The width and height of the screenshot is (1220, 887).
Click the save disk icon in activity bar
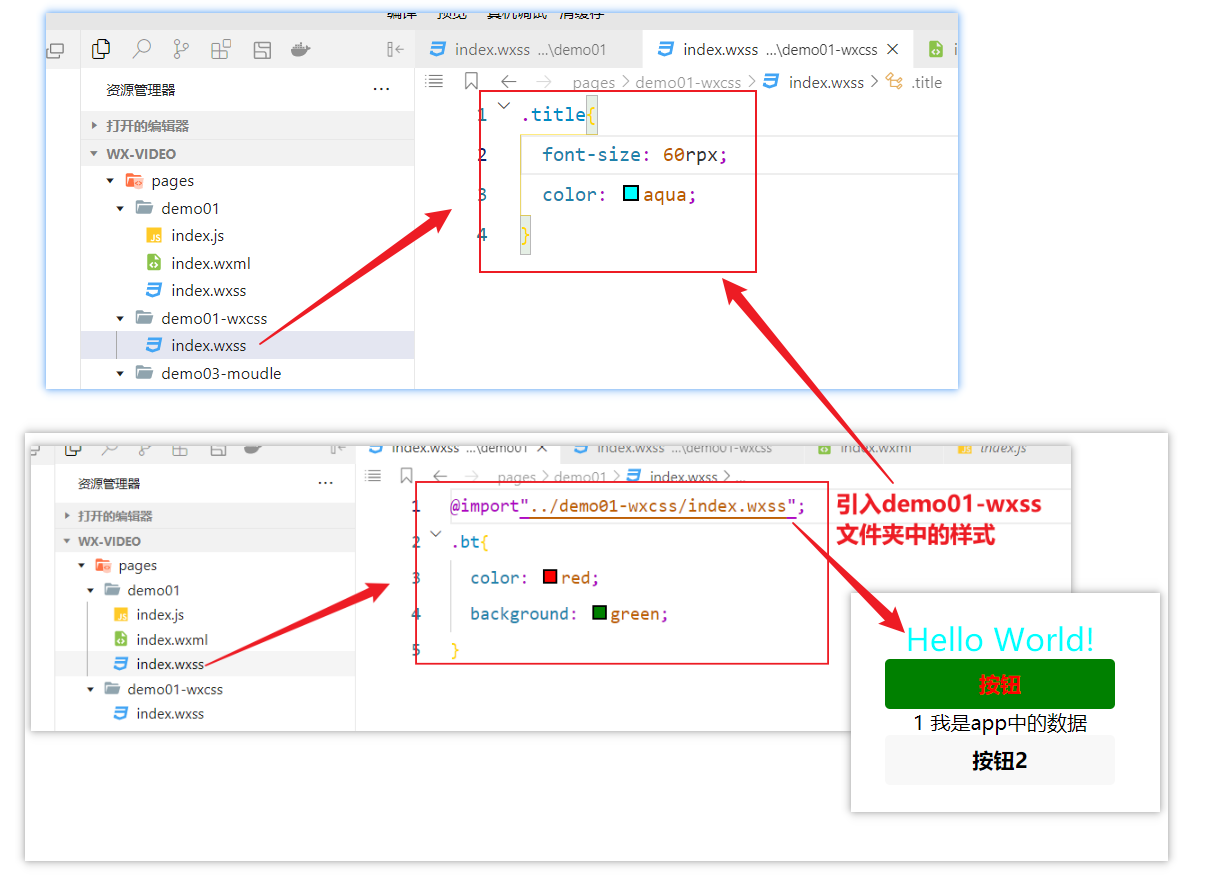pos(262,49)
